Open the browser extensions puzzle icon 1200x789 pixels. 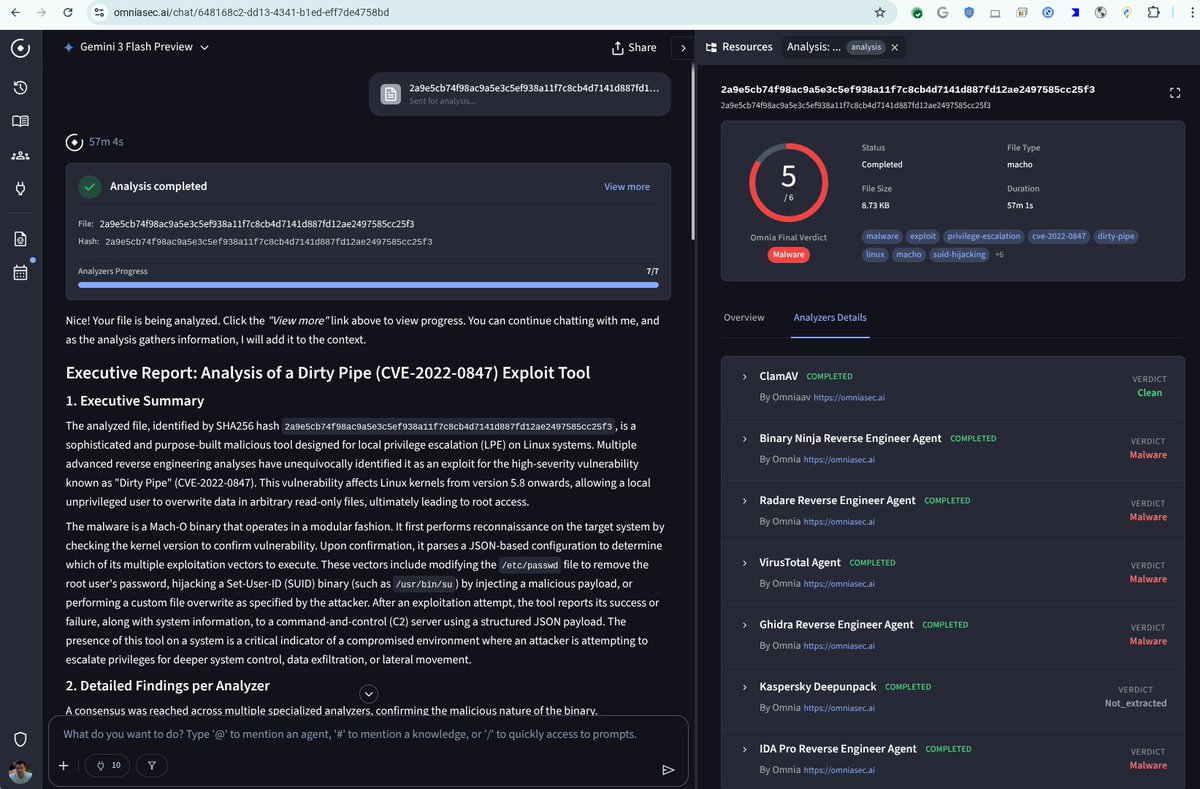(1153, 13)
